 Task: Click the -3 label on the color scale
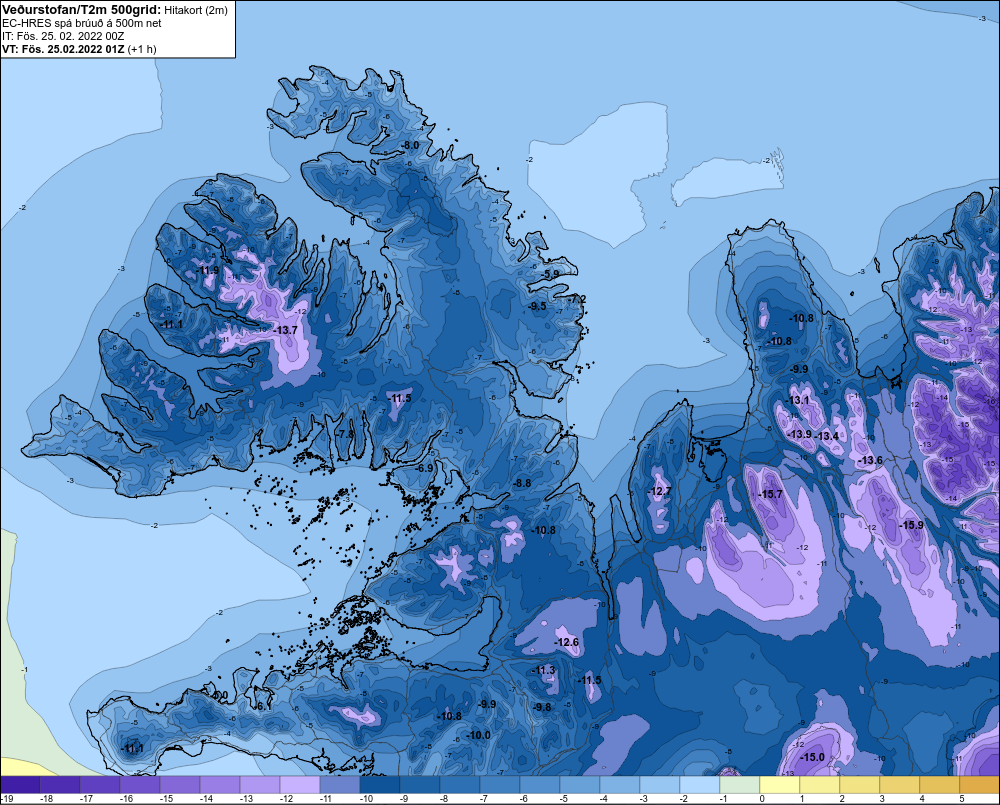pyautogui.click(x=643, y=799)
